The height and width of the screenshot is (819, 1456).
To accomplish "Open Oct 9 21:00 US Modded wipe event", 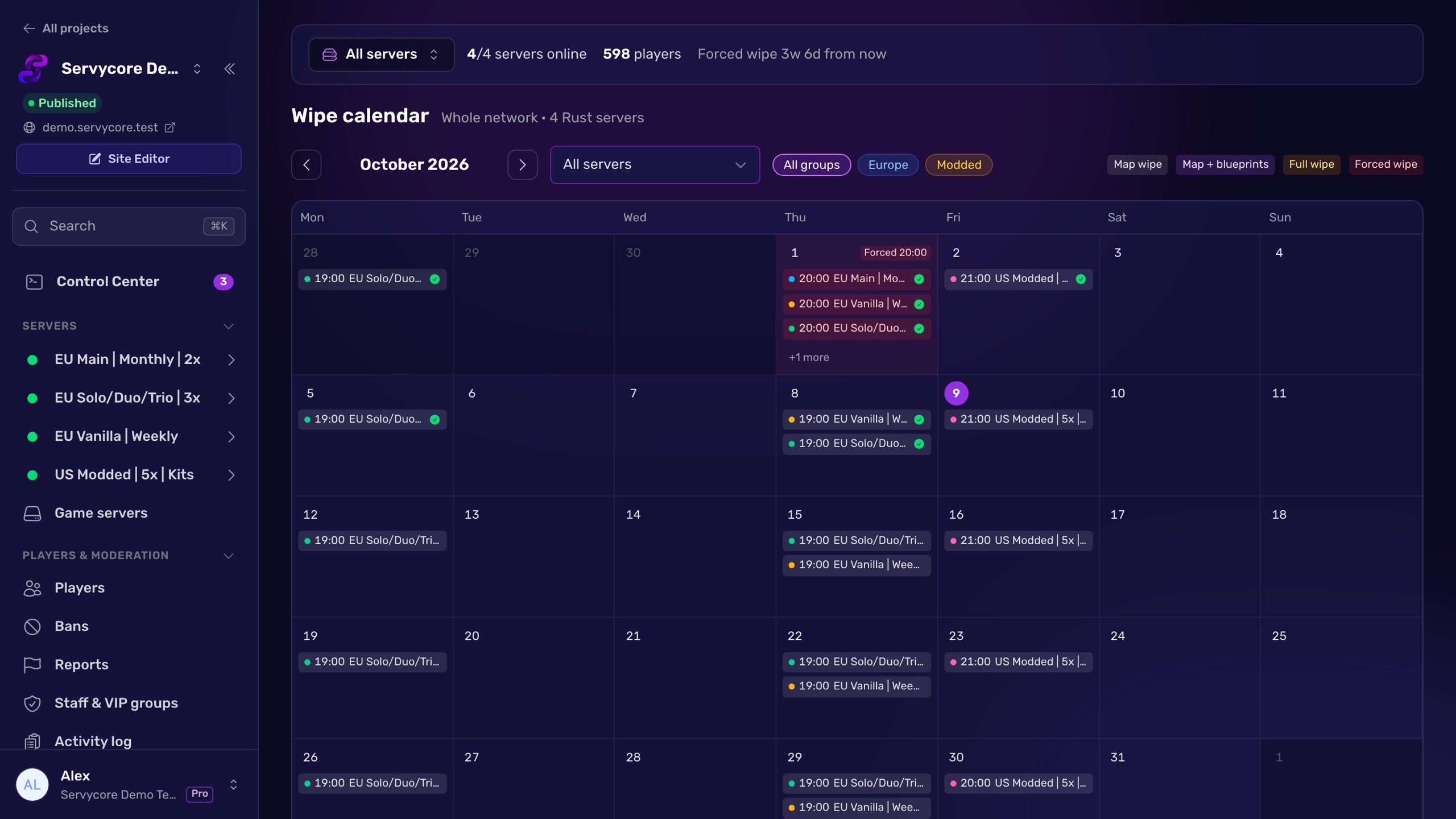I will (1018, 420).
